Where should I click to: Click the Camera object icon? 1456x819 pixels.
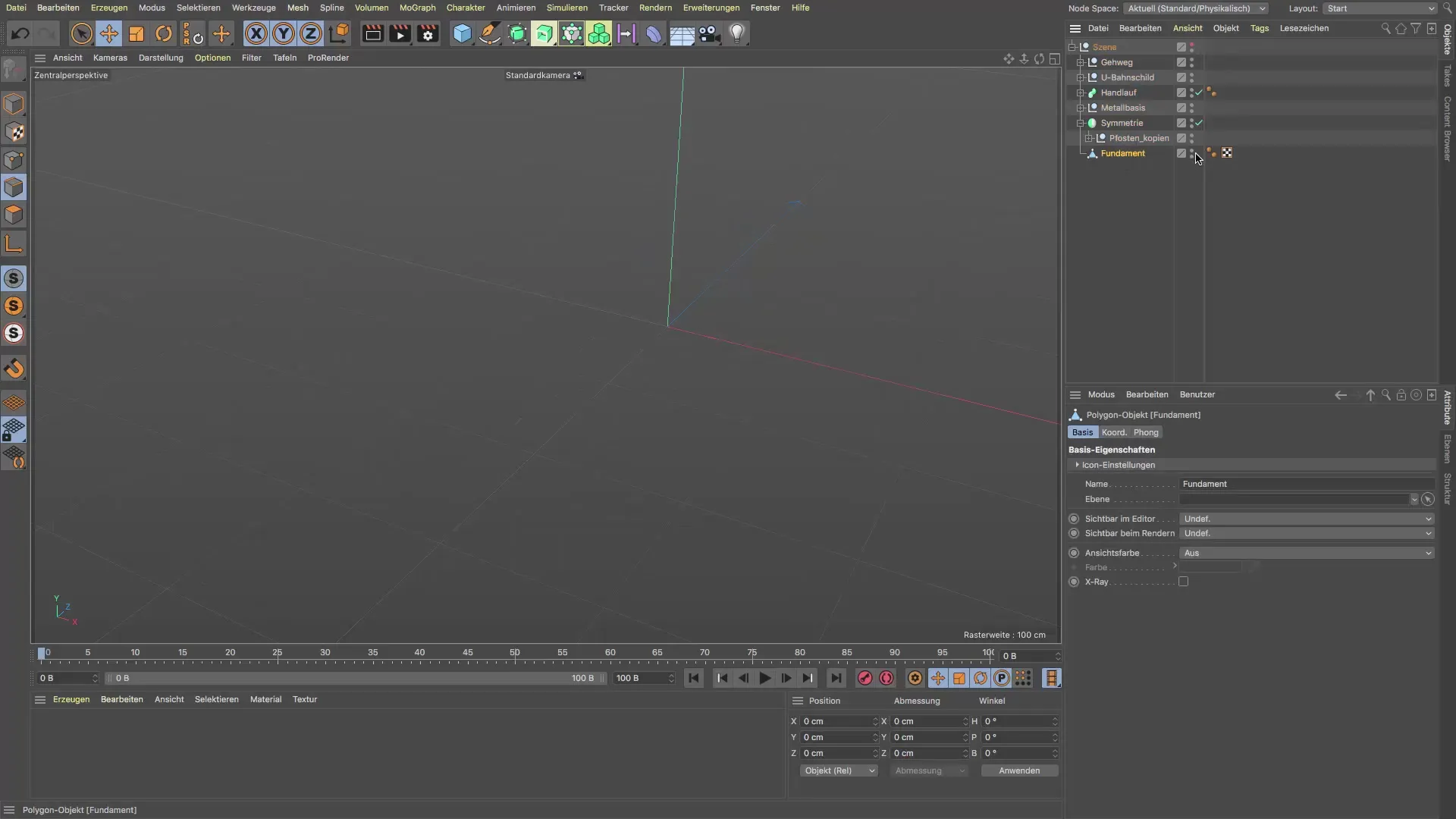709,33
